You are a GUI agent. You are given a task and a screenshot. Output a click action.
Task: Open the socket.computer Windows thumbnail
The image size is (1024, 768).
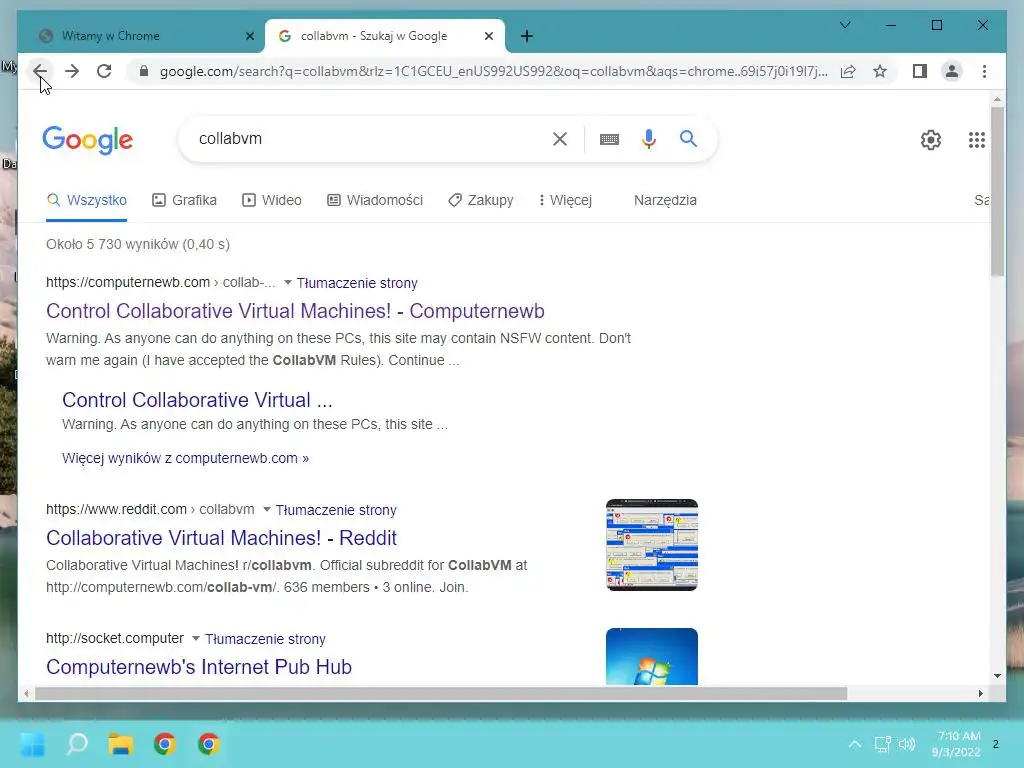(652, 656)
